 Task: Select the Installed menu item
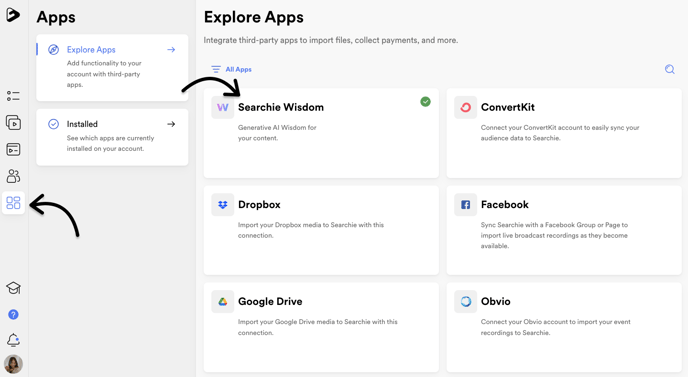(x=112, y=137)
